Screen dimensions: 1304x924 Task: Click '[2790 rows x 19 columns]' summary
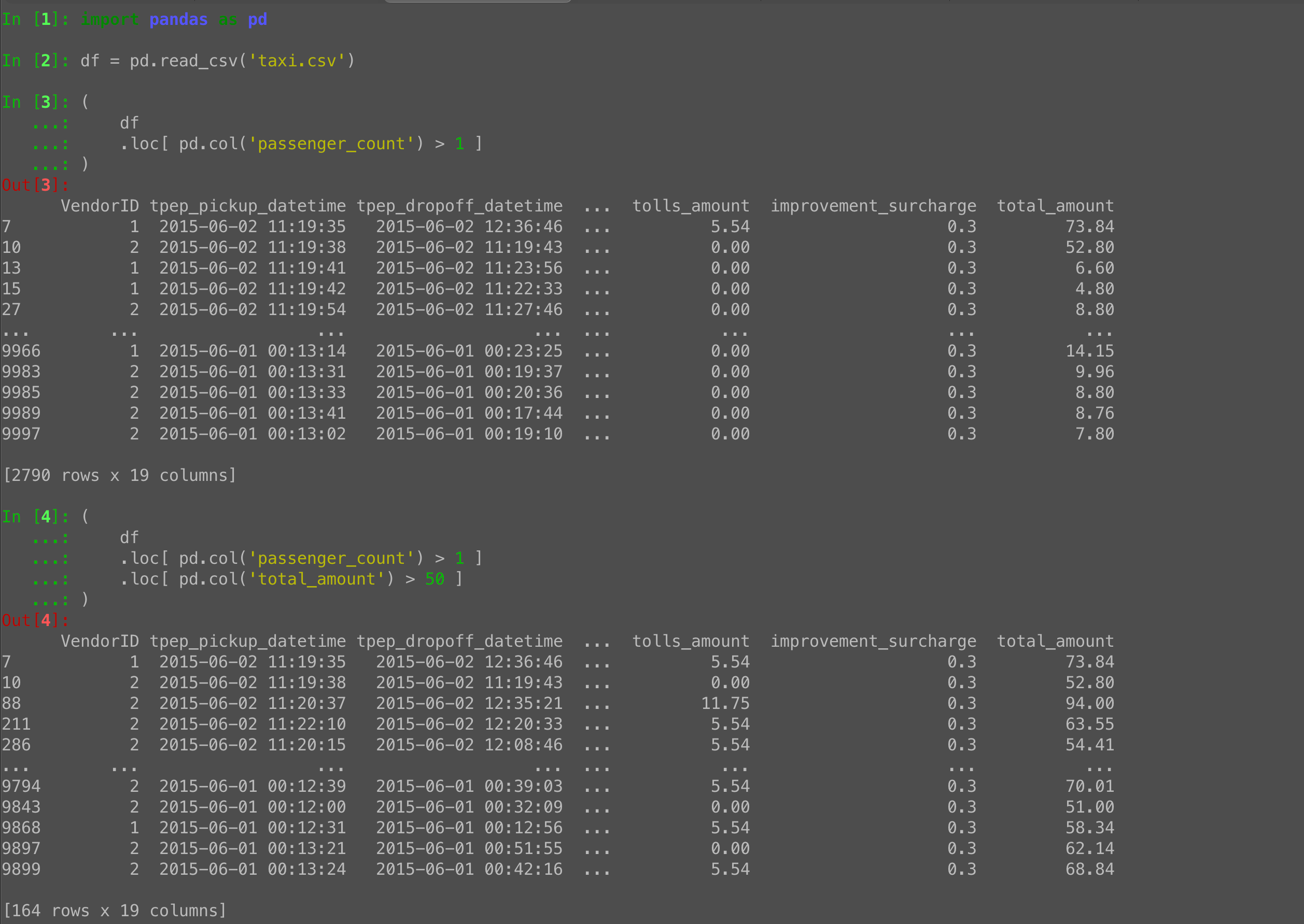[x=120, y=475]
